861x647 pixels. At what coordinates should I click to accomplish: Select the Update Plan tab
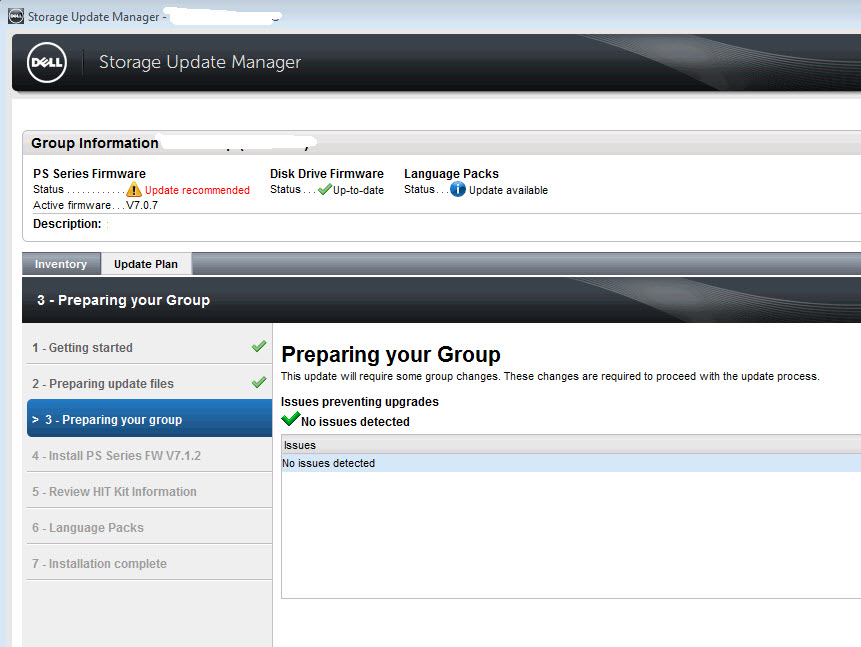pyautogui.click(x=146, y=264)
